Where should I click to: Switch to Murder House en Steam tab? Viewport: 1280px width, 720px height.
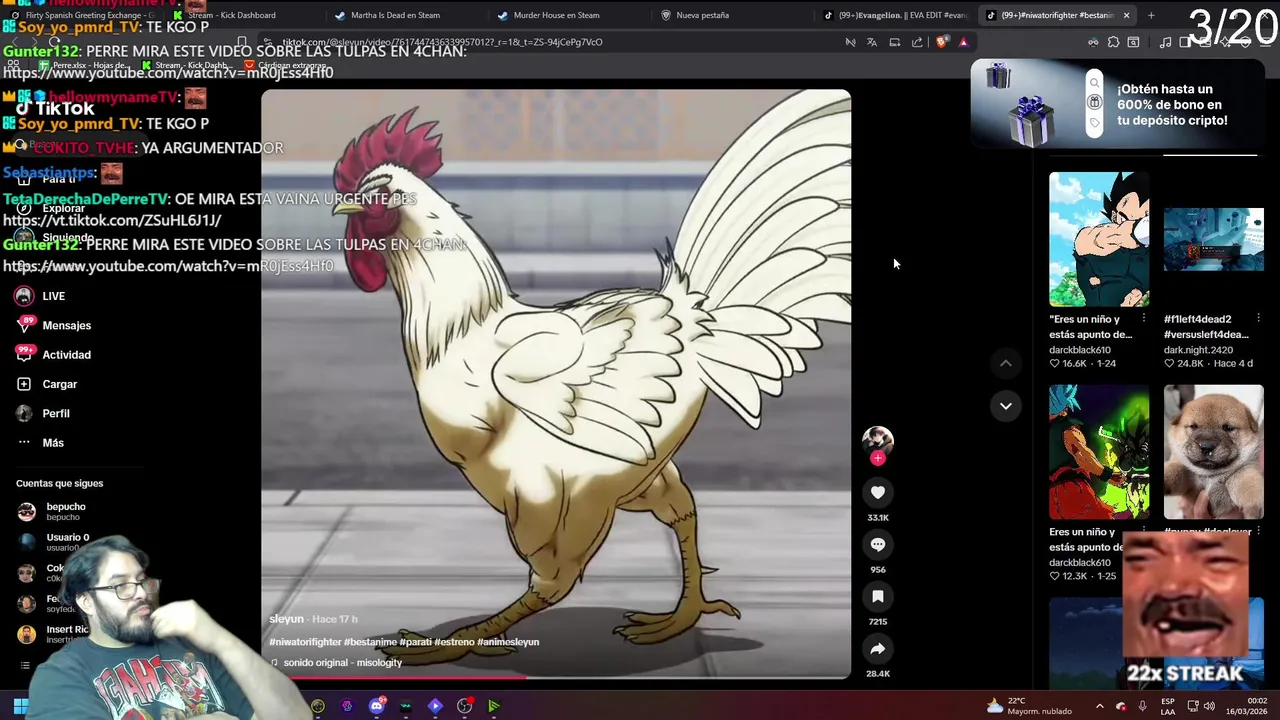570,15
